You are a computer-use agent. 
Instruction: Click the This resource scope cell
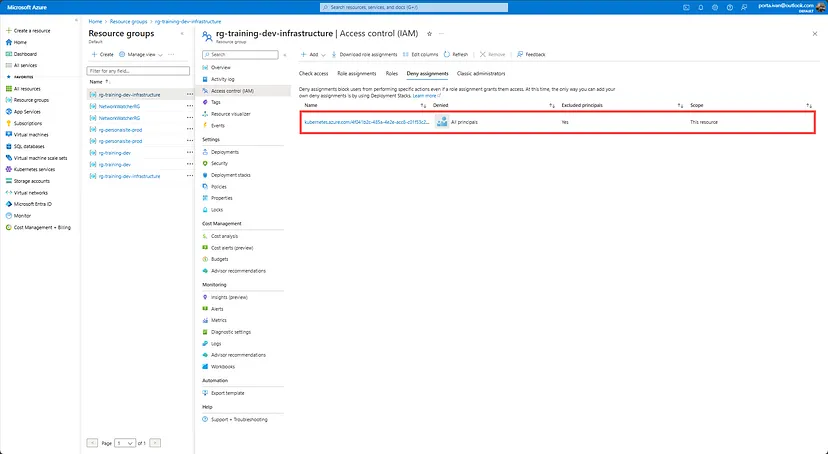[704, 122]
